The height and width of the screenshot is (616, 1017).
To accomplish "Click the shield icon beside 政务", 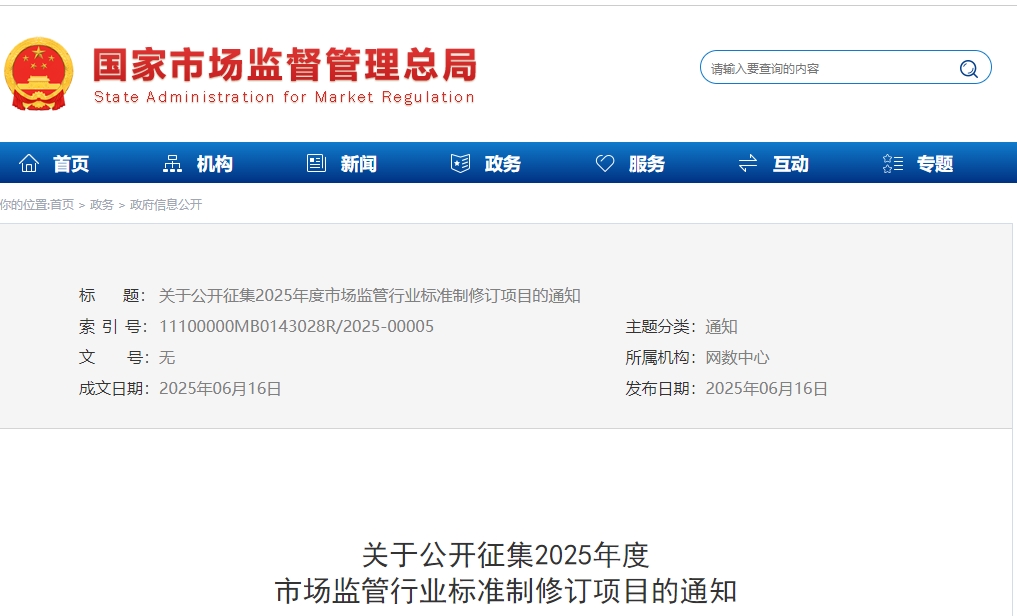I will point(460,163).
